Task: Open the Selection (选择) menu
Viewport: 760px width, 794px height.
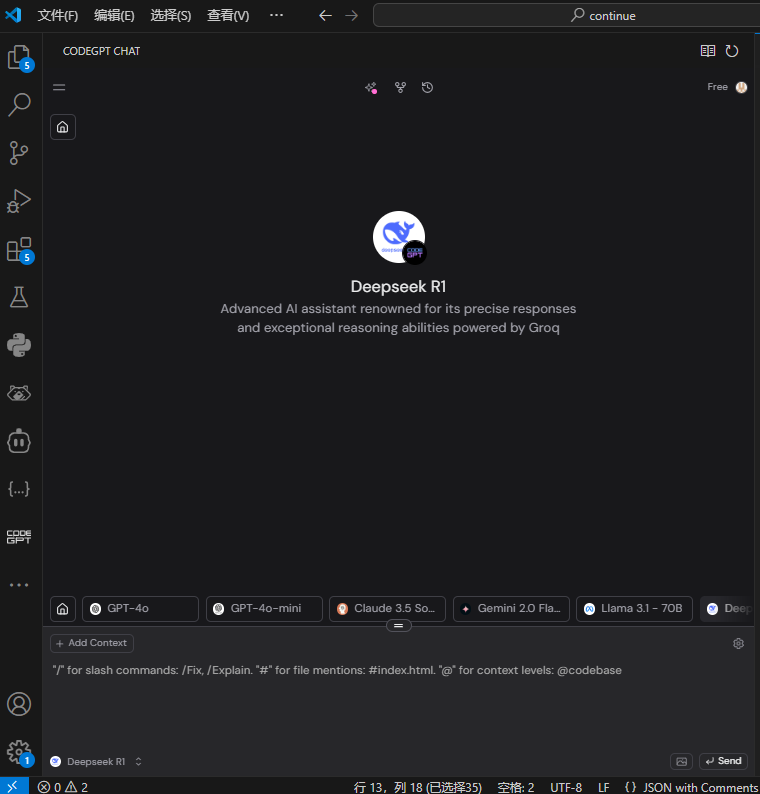Action: [x=171, y=16]
